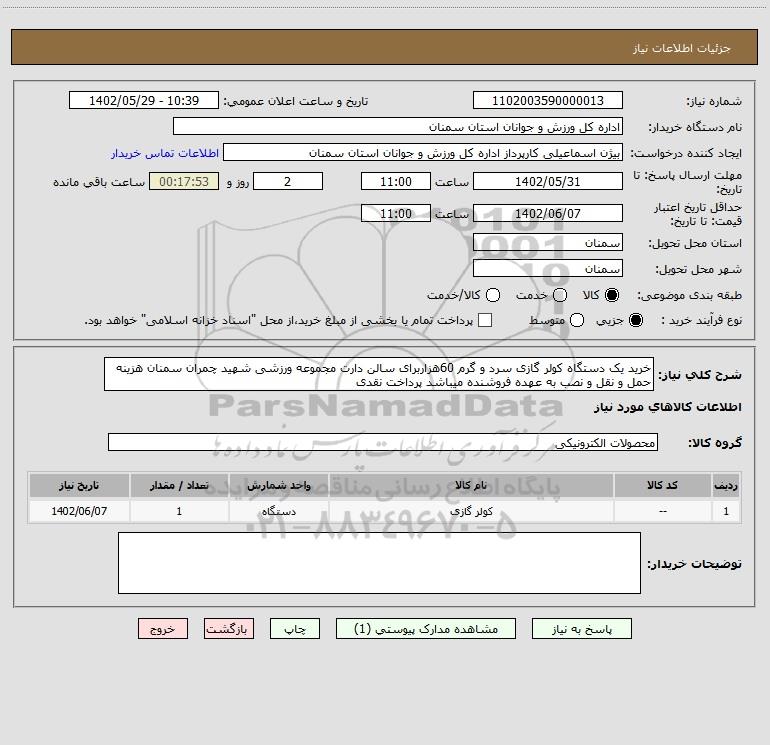Screen dimensions: 770x745
Task: Click the استان محل تحویل field
Action: pyautogui.click(x=548, y=243)
